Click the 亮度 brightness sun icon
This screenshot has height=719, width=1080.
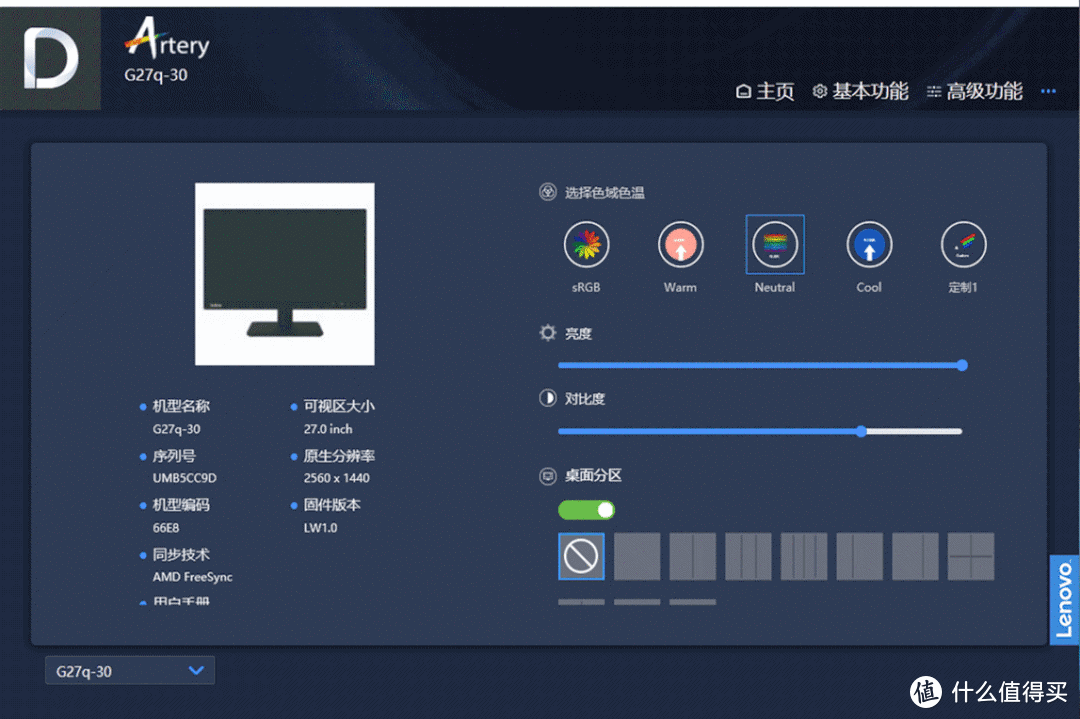548,333
